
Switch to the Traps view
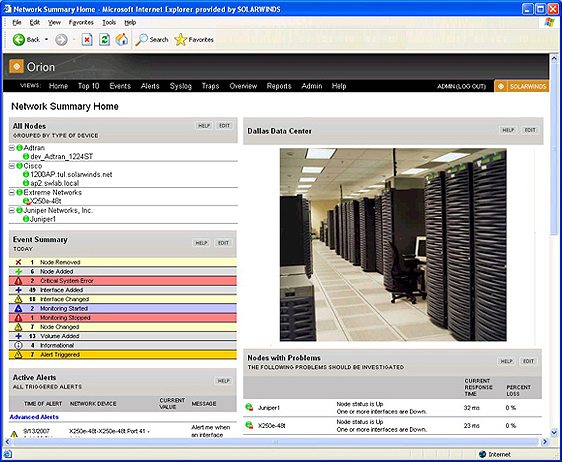[x=210, y=86]
